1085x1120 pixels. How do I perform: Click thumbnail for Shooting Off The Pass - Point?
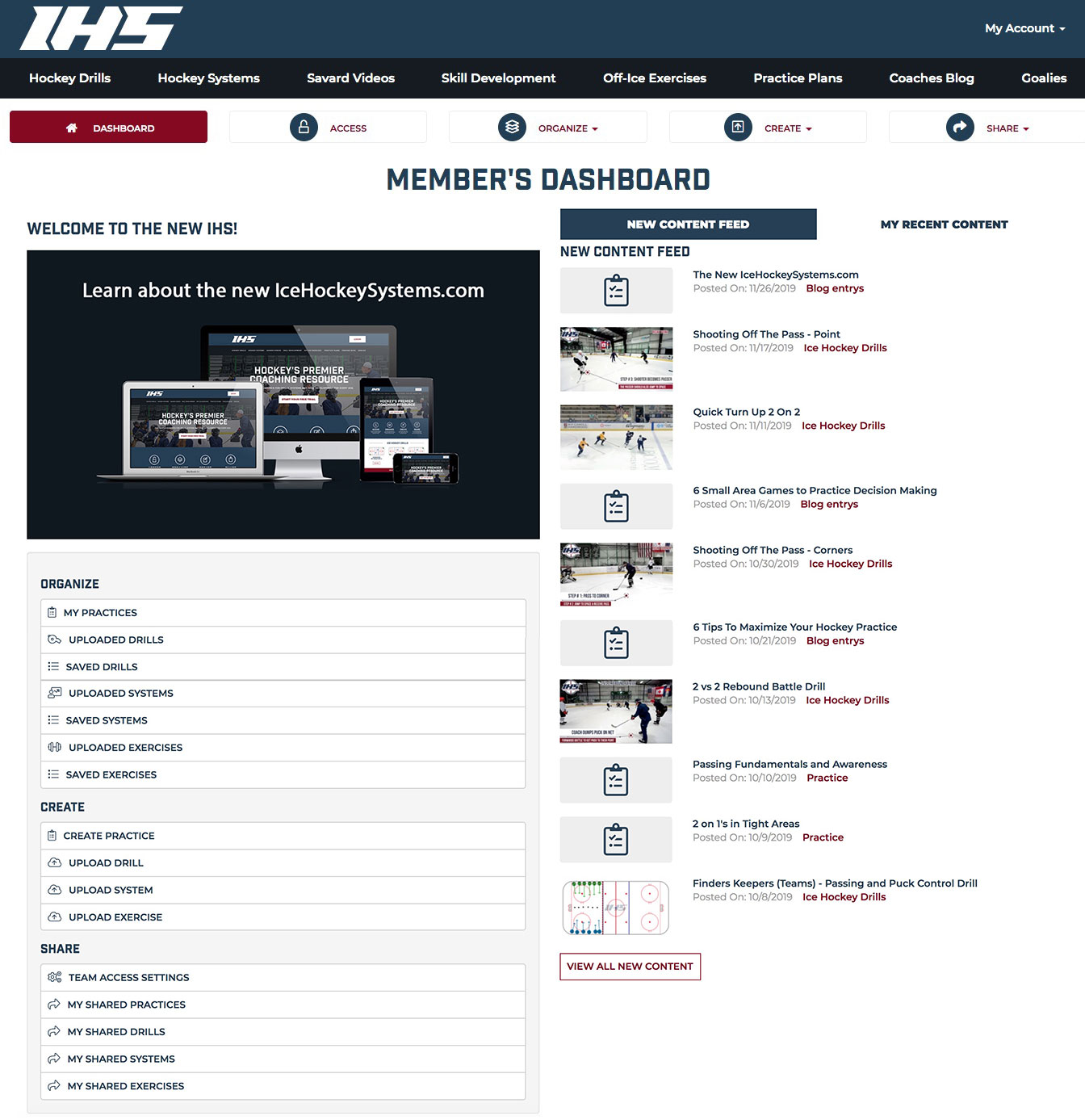click(x=616, y=359)
